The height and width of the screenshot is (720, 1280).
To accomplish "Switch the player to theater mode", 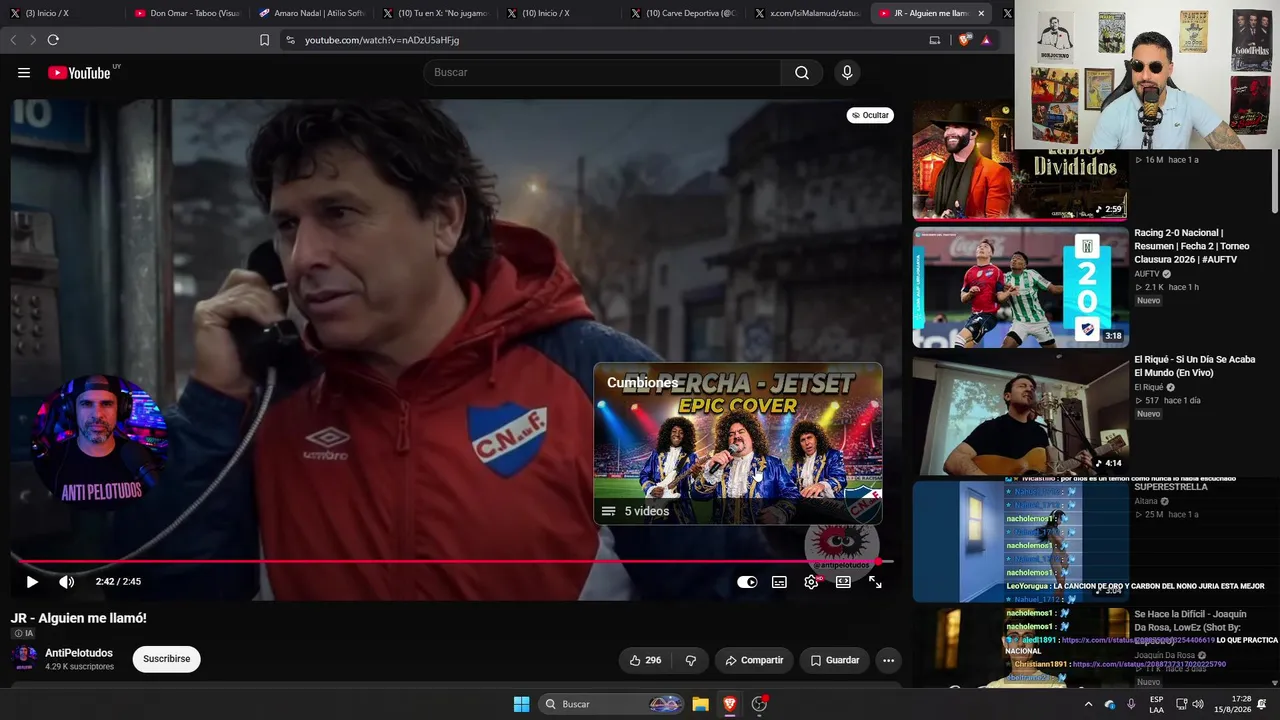I will click(x=843, y=582).
